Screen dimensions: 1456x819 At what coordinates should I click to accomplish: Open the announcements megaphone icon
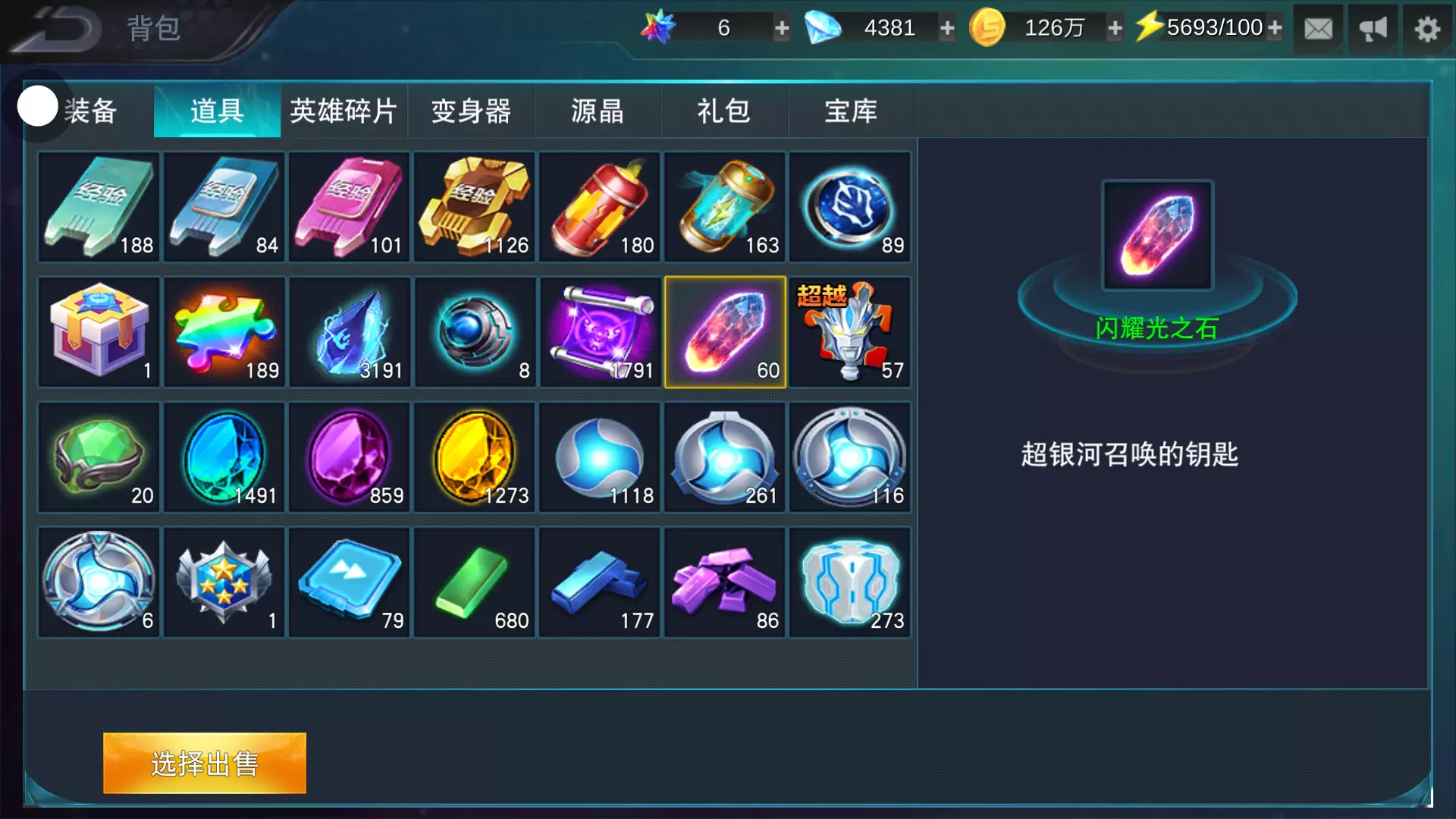(1373, 29)
